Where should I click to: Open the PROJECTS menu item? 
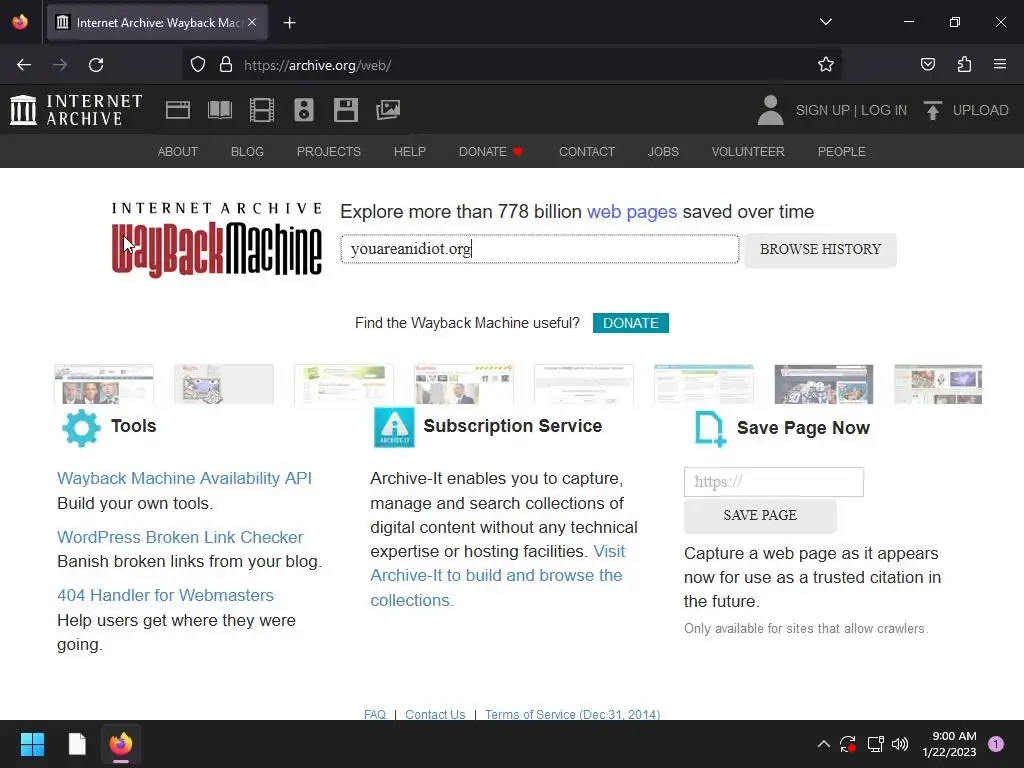point(328,152)
